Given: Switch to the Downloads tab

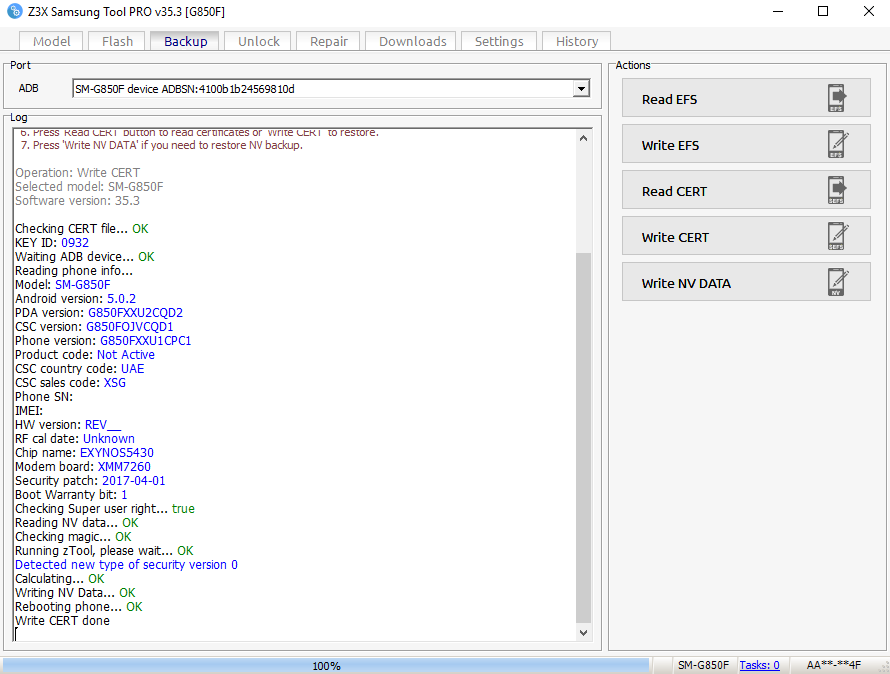Looking at the screenshot, I should (x=412, y=41).
